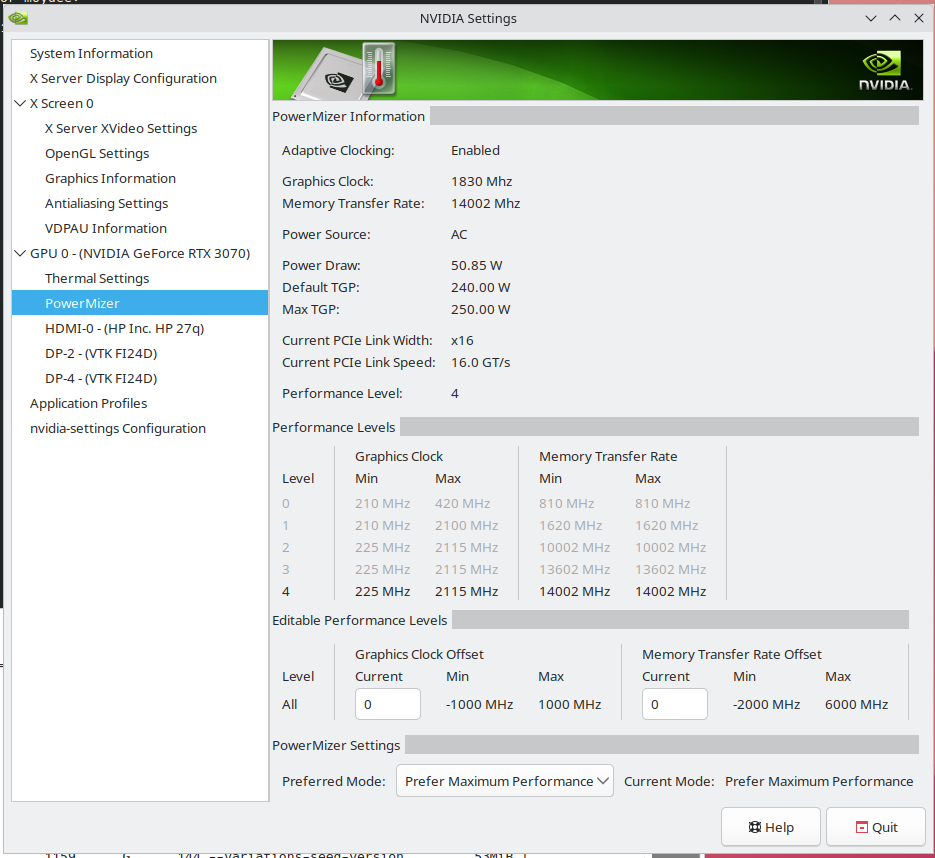Open Thermal Settings page
The height and width of the screenshot is (858, 935).
tap(97, 278)
